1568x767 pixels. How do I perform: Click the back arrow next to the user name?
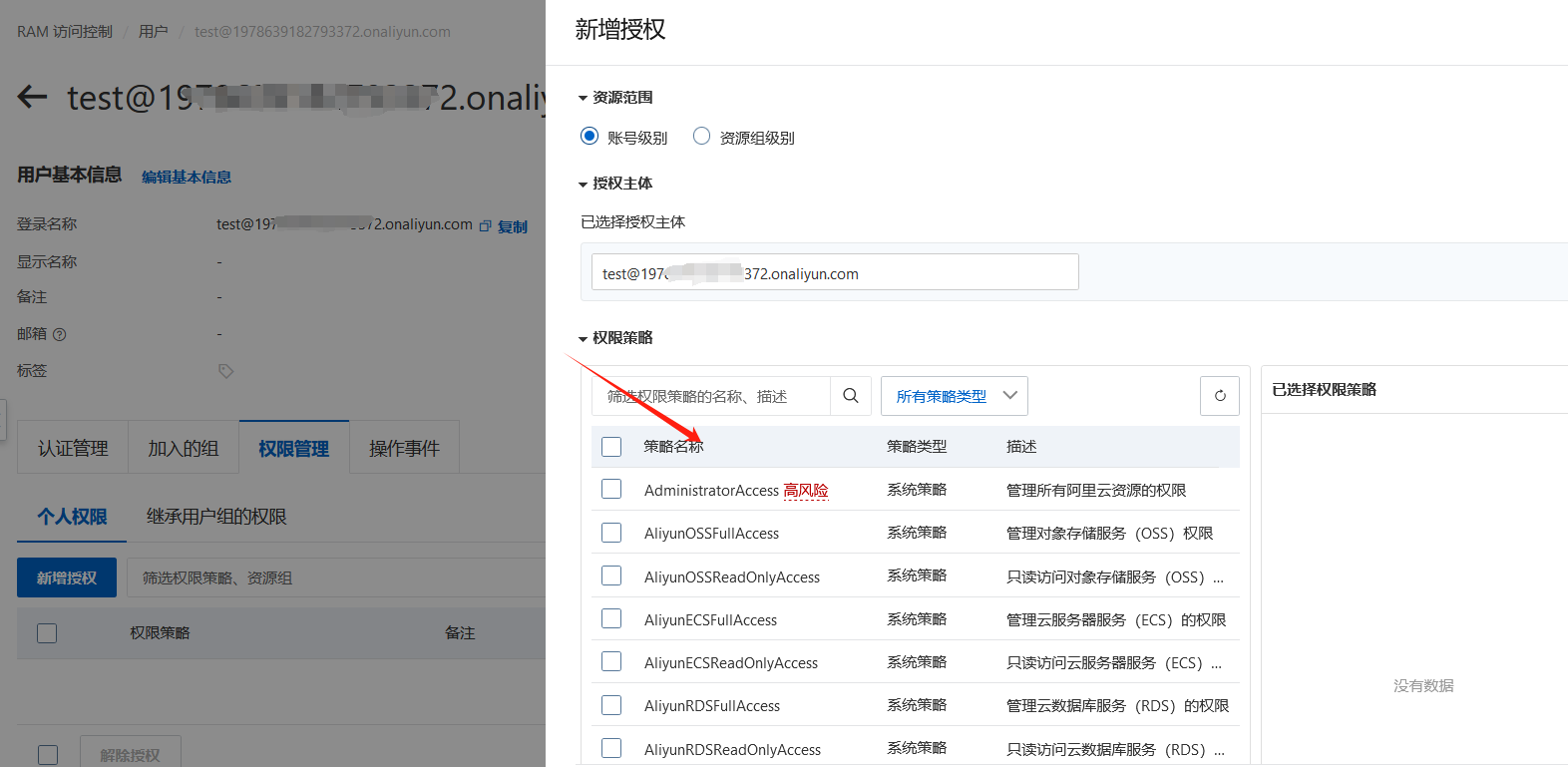click(x=32, y=97)
